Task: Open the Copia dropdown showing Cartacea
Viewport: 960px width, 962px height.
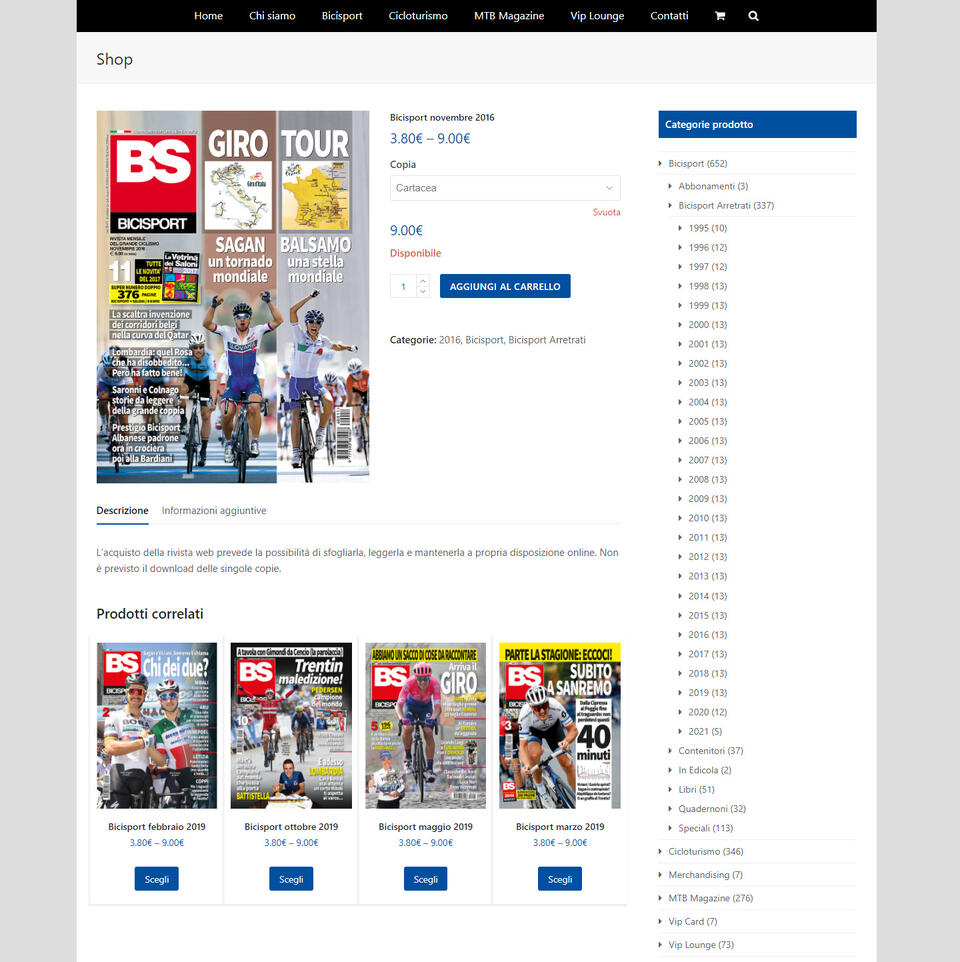Action: (x=505, y=188)
